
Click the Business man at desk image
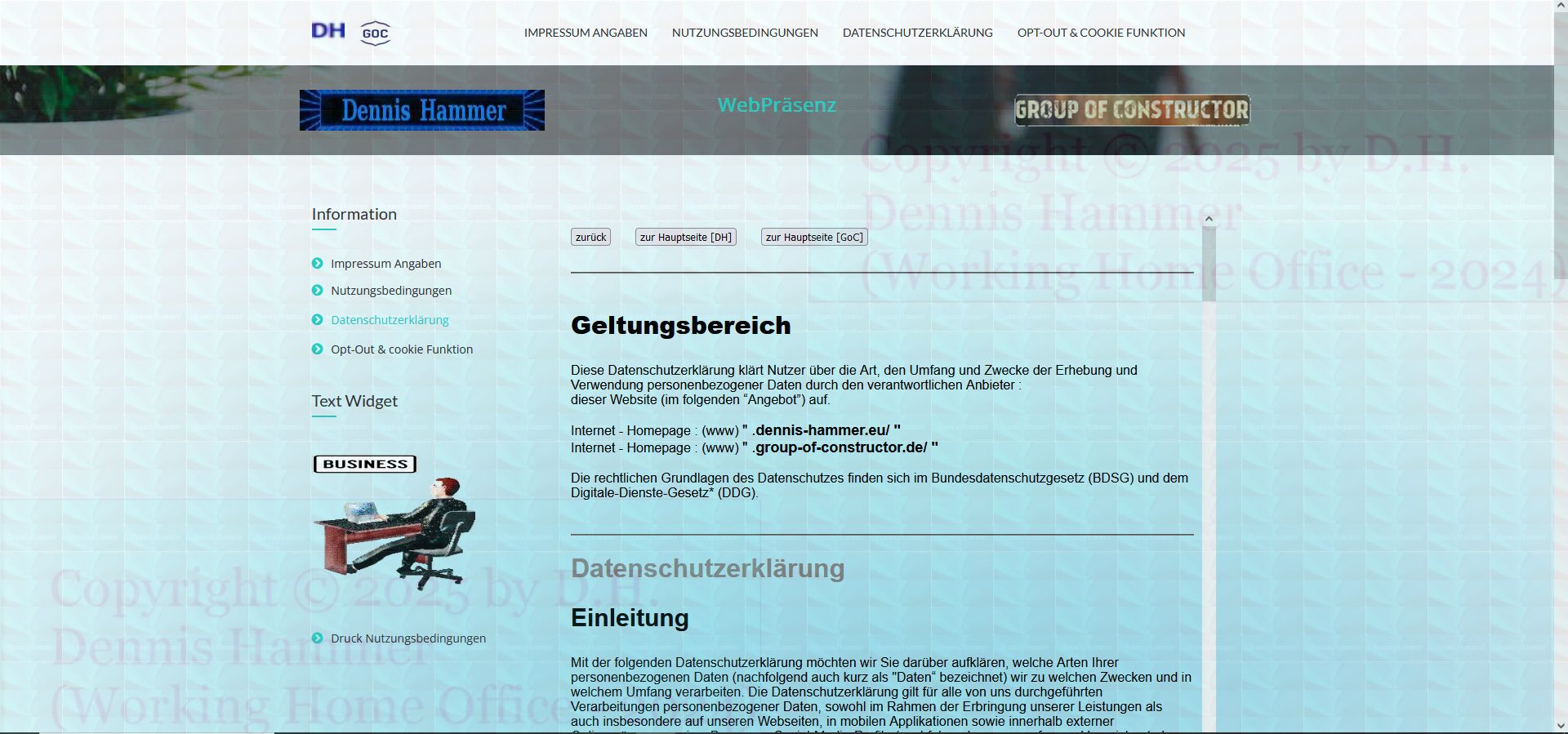point(394,523)
